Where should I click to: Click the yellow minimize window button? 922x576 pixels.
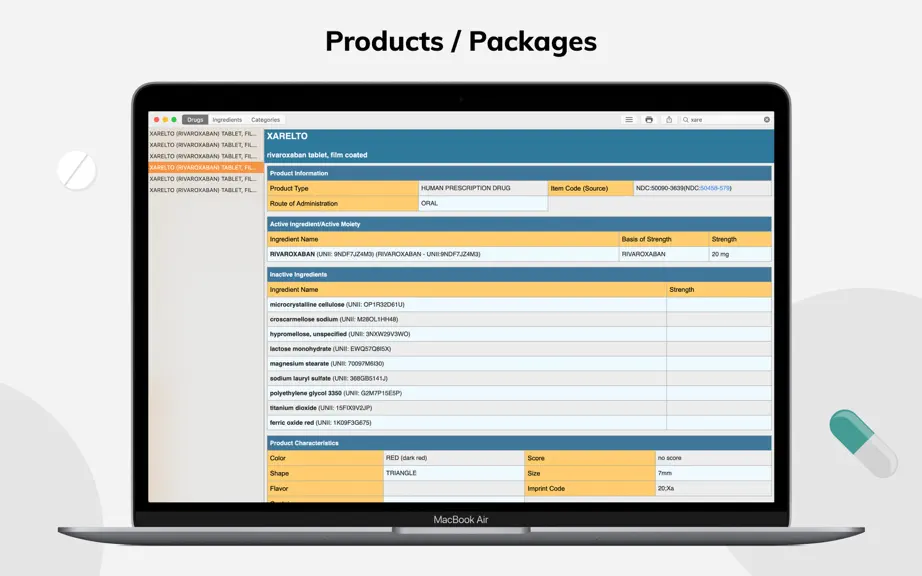tap(165, 119)
